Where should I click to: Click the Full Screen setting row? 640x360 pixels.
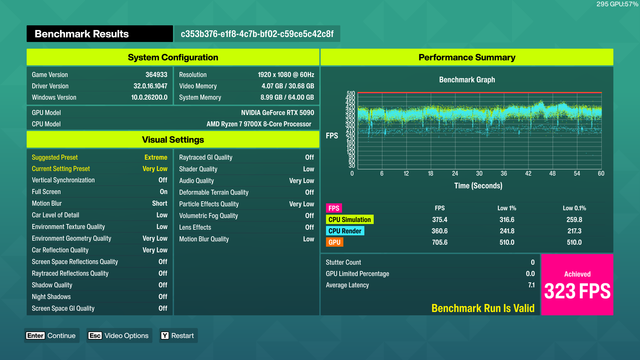[100, 192]
